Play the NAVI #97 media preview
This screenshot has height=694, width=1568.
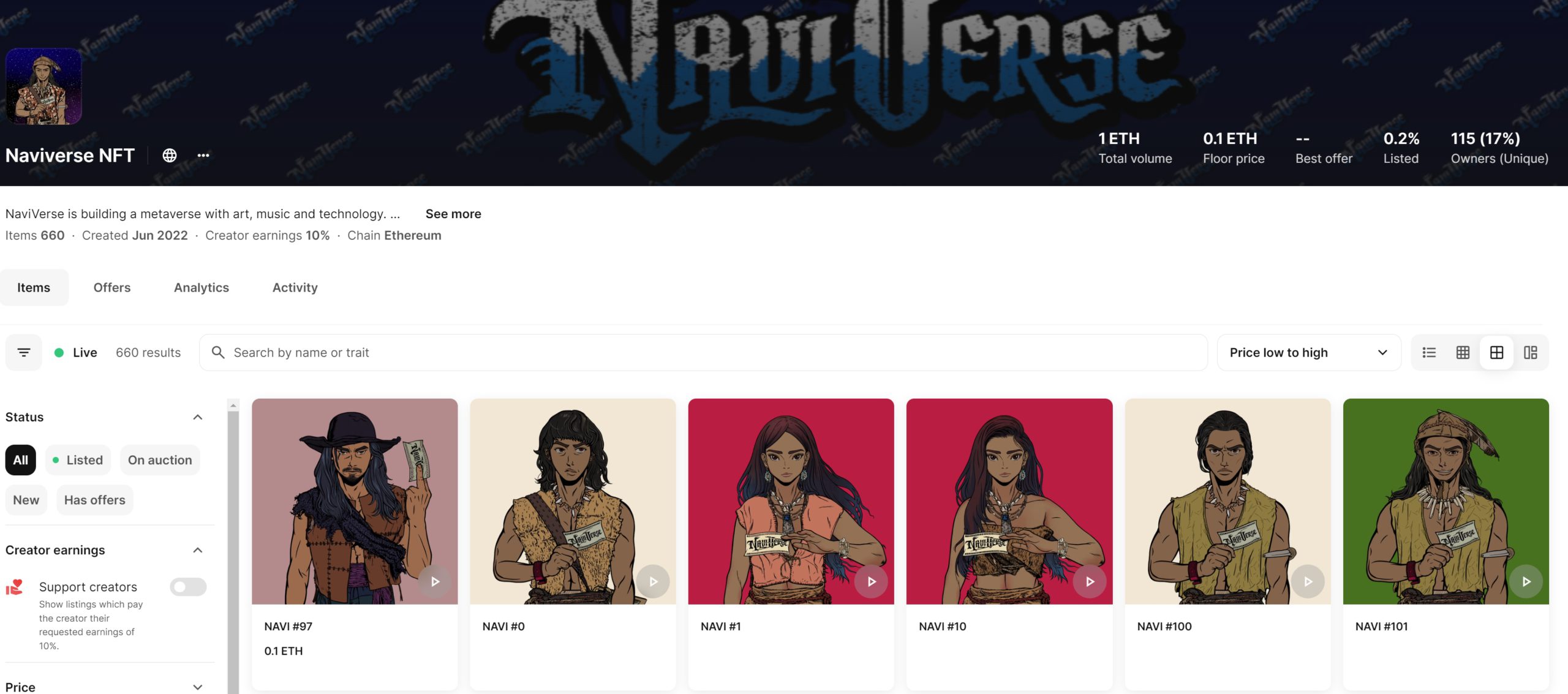click(x=435, y=581)
